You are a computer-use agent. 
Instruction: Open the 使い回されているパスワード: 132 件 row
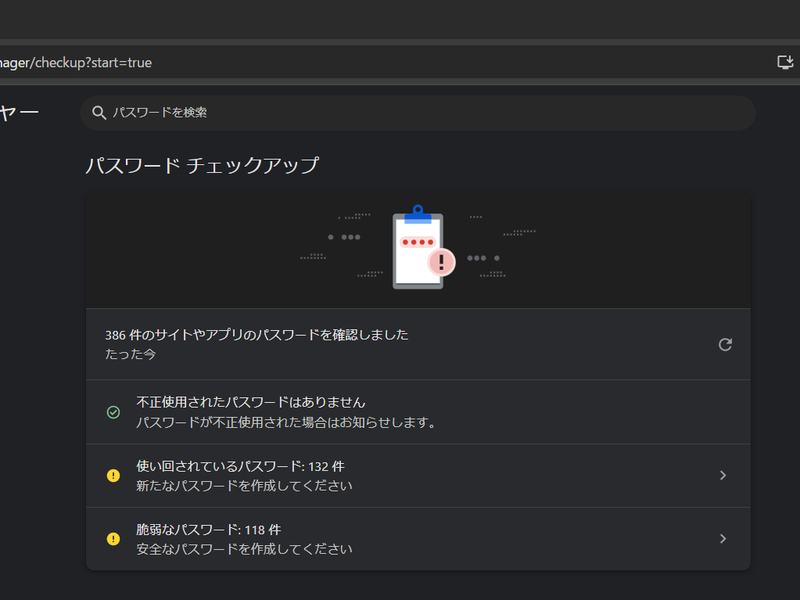(x=400, y=475)
